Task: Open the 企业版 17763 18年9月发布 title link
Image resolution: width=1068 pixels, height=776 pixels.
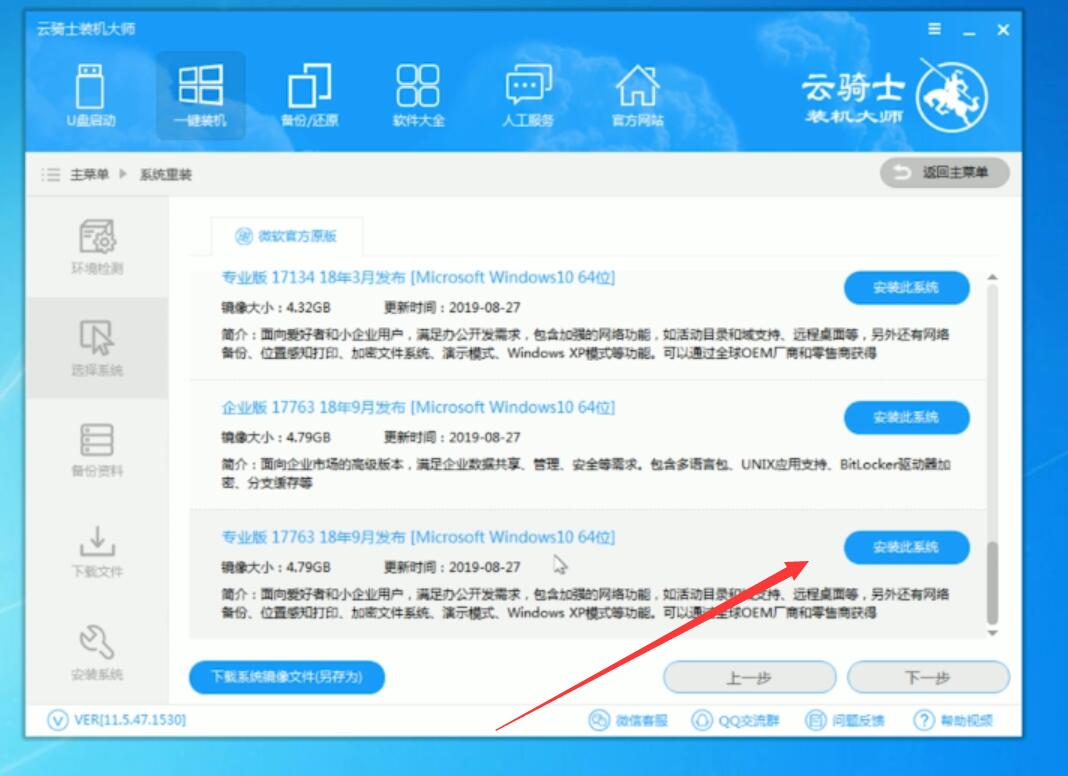Action: pos(418,407)
